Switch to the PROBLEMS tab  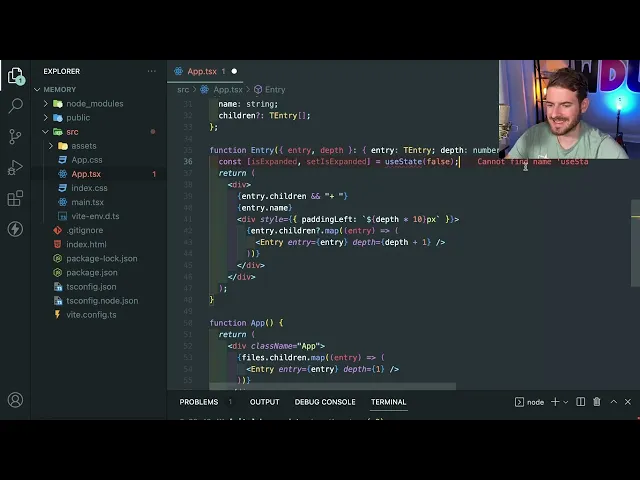(x=199, y=402)
